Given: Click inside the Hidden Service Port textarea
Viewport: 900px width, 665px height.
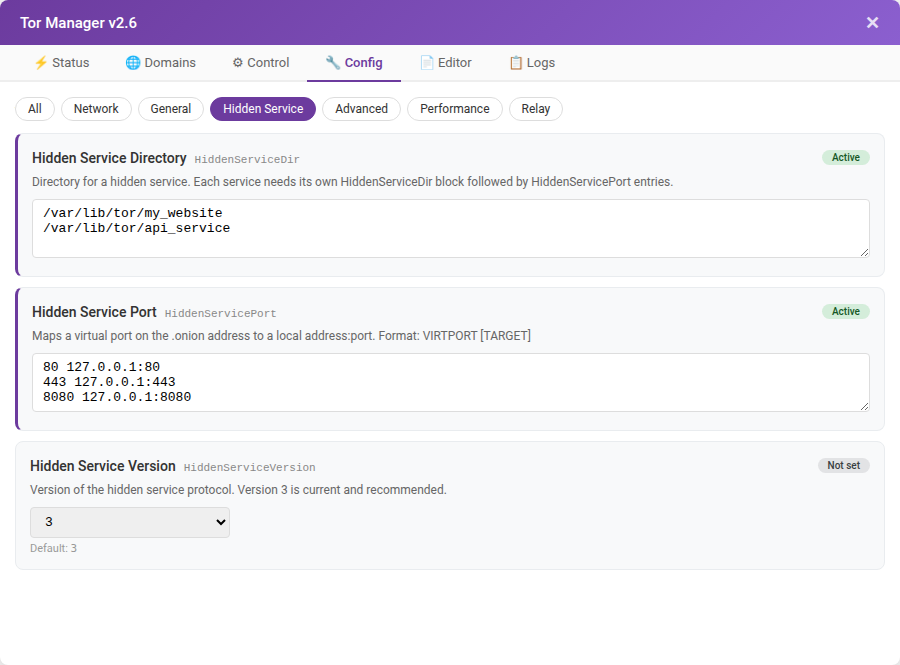Looking at the screenshot, I should [x=451, y=382].
